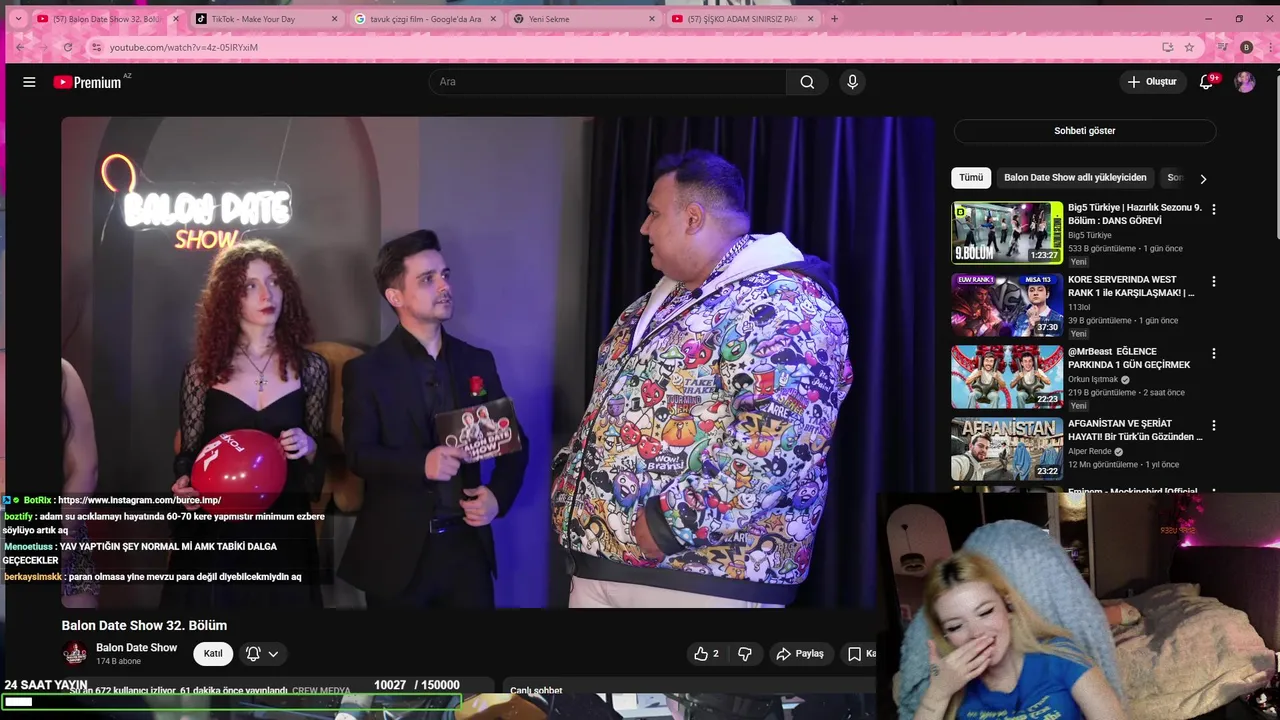1280x720 pixels.
Task: Save the video with the bookmark icon
Action: pyautogui.click(x=855, y=654)
